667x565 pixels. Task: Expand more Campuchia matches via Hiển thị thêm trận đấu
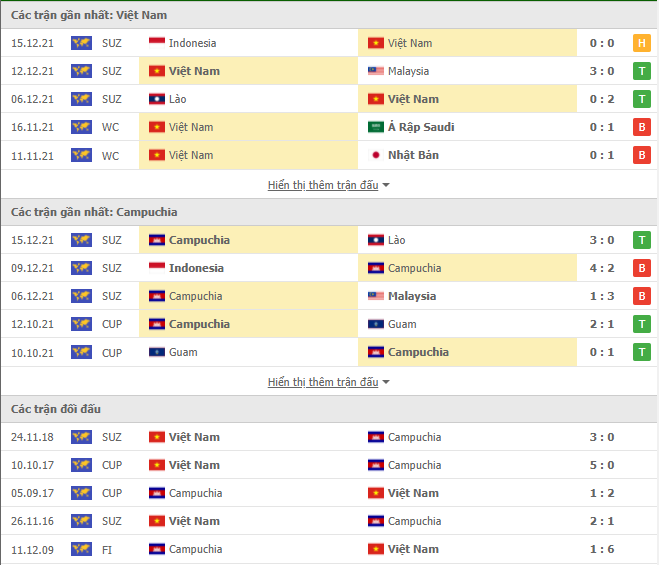323,382
